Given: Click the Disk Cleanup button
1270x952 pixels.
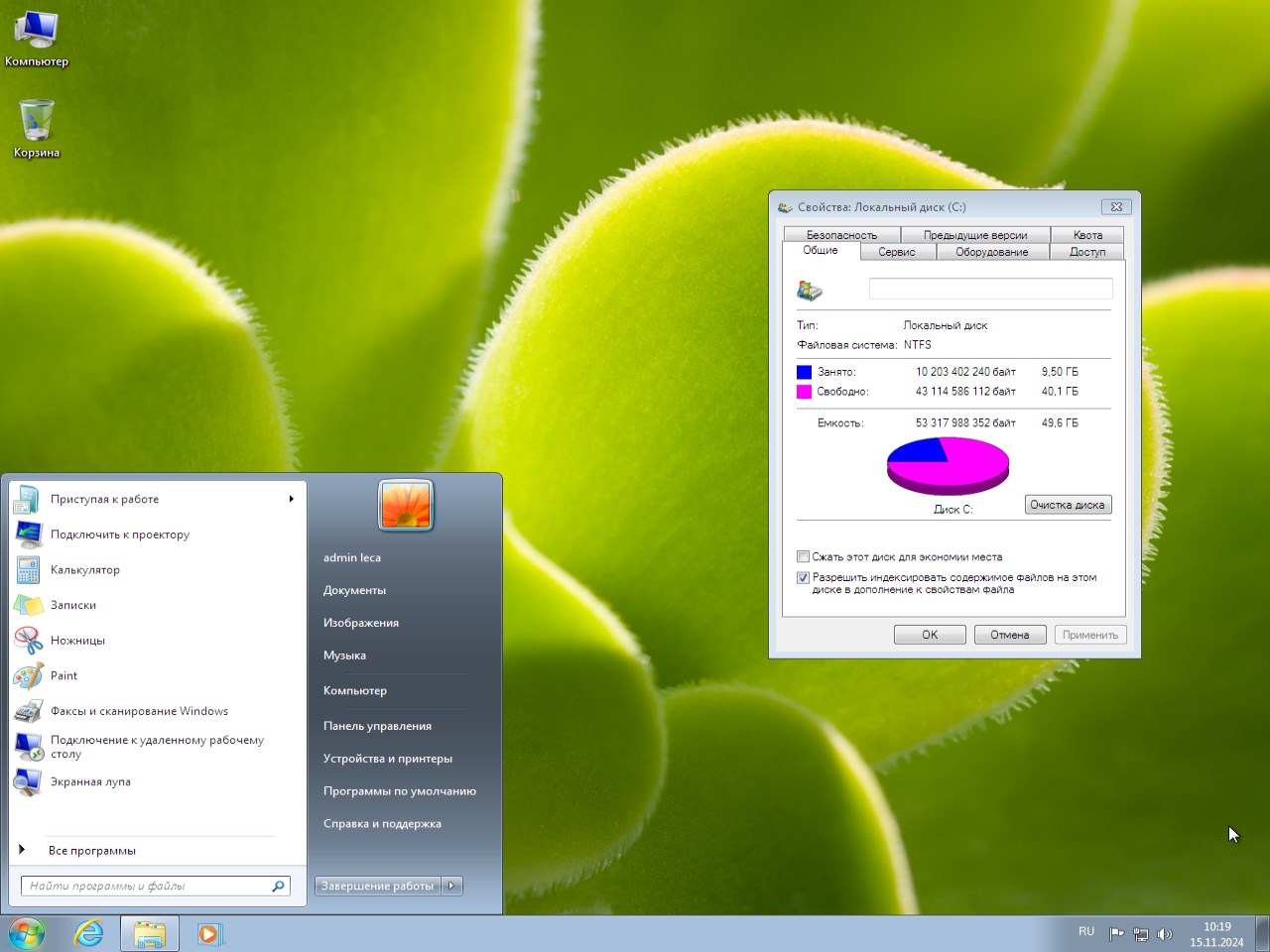Looking at the screenshot, I should coord(1068,505).
